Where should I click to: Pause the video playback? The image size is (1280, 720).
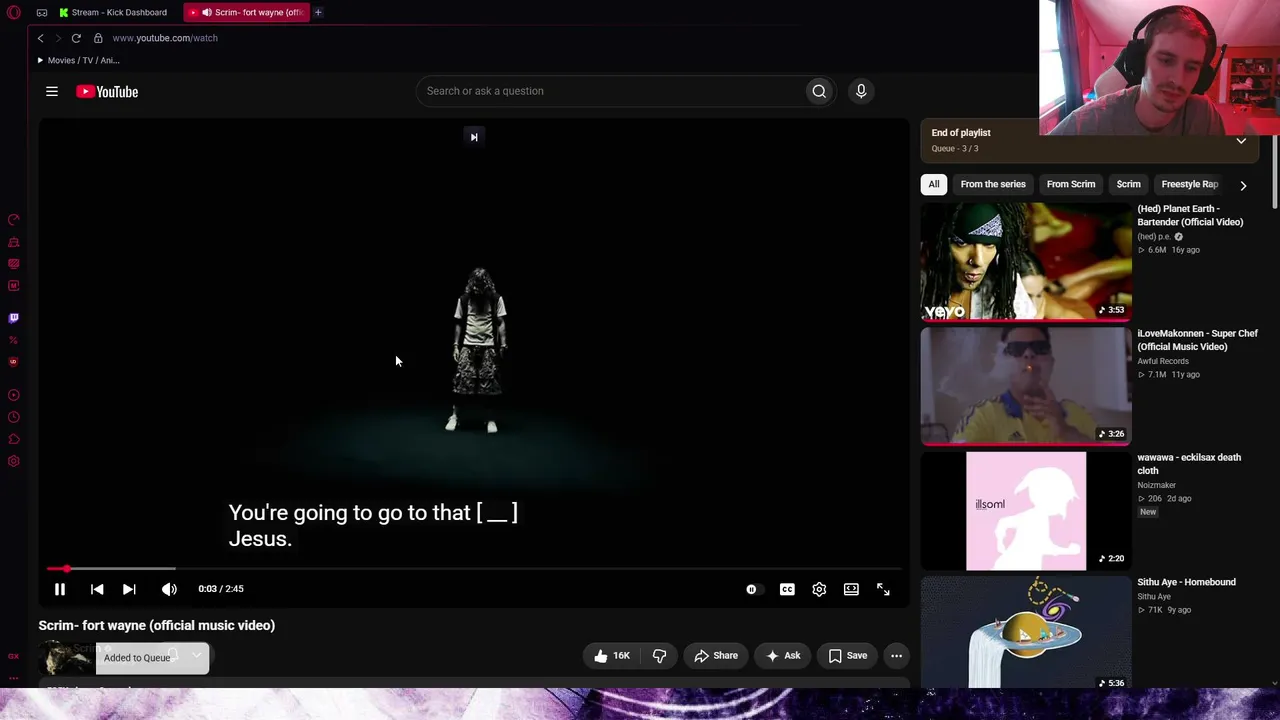[60, 589]
